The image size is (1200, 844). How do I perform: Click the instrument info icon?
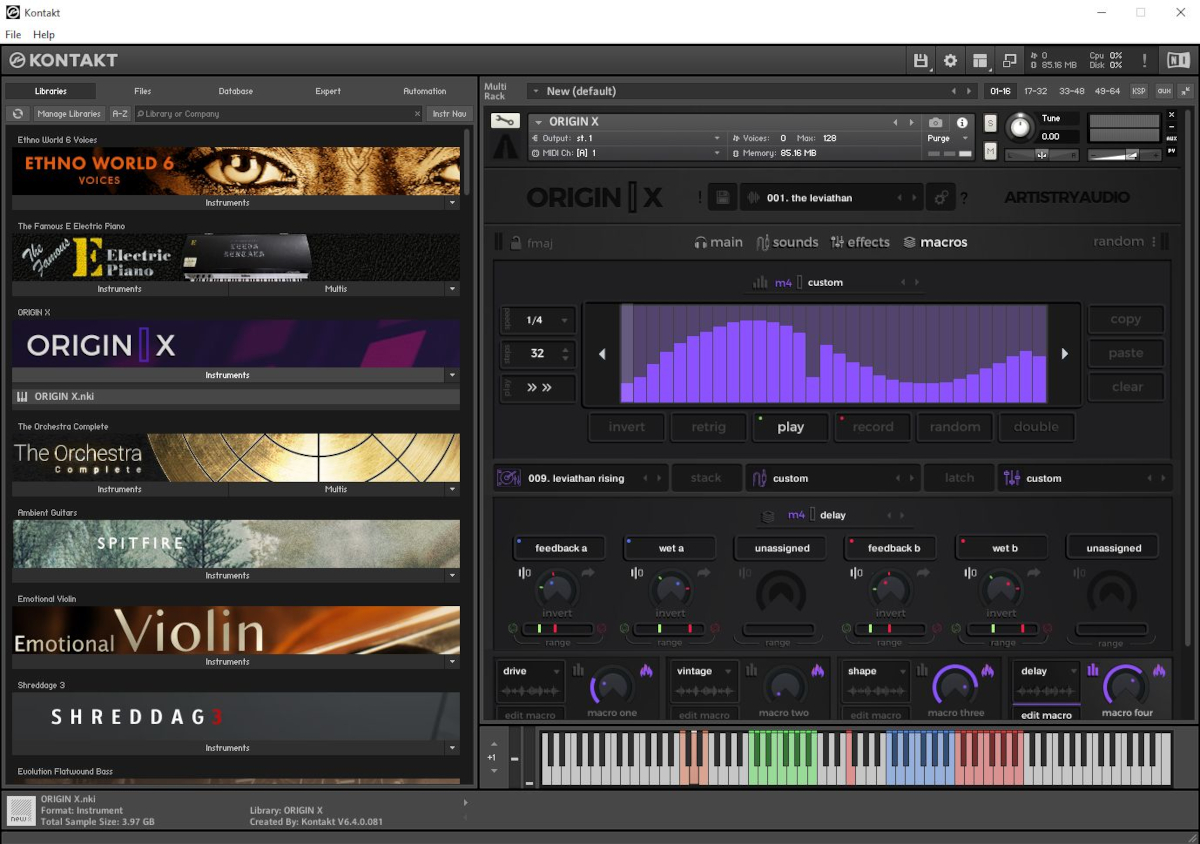962,123
